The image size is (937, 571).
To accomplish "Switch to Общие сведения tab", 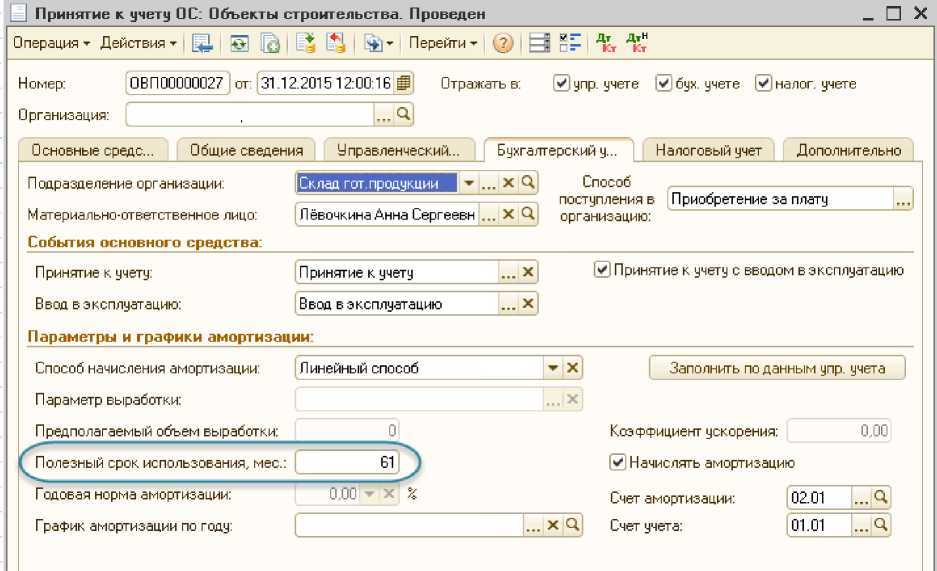I will [246, 151].
